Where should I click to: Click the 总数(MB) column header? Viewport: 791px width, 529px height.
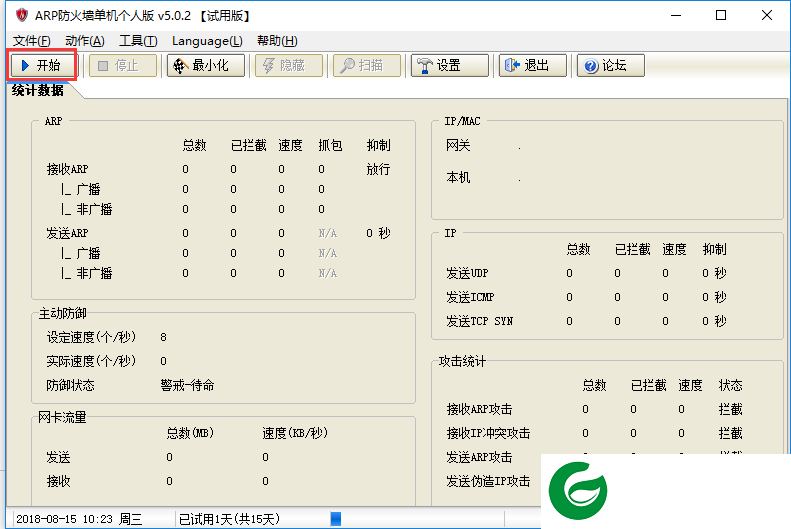190,433
